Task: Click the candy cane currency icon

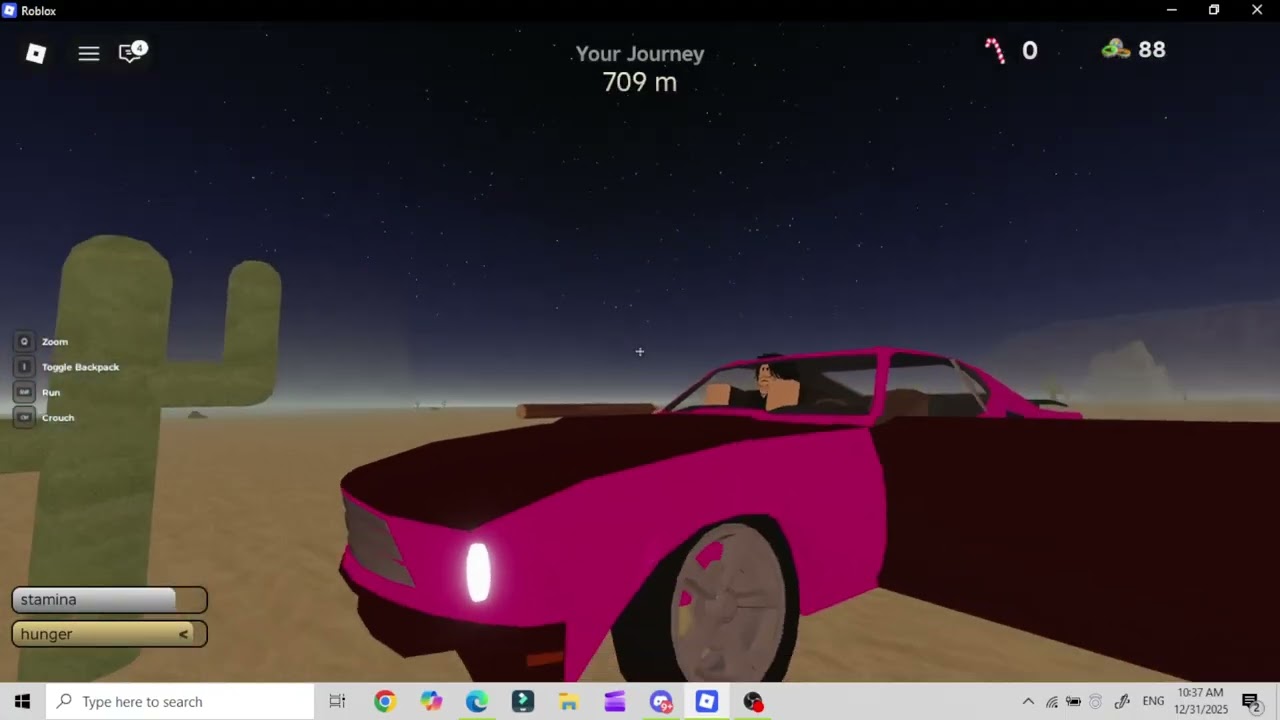Action: click(x=995, y=51)
